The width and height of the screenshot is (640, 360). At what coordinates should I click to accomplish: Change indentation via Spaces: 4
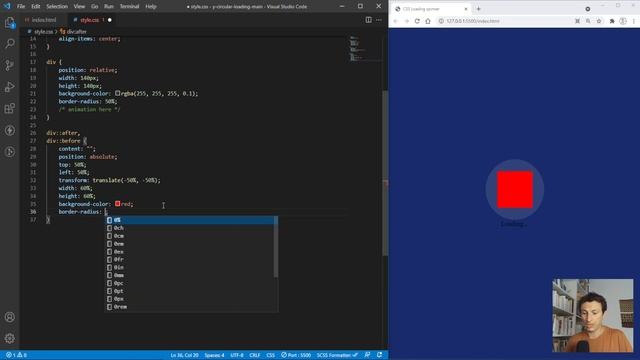[214, 355]
